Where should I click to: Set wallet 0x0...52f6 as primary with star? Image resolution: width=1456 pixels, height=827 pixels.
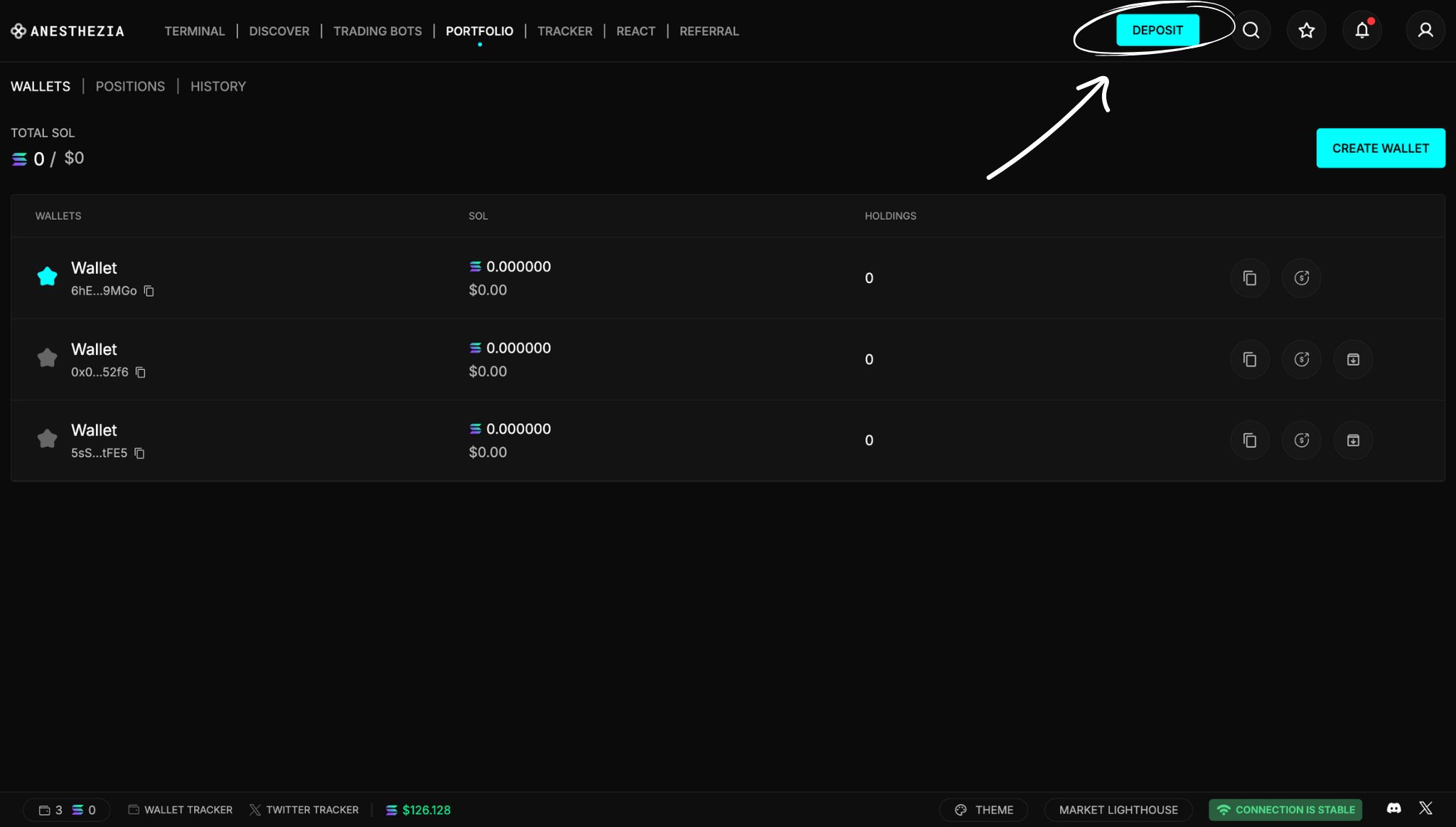pyautogui.click(x=47, y=358)
